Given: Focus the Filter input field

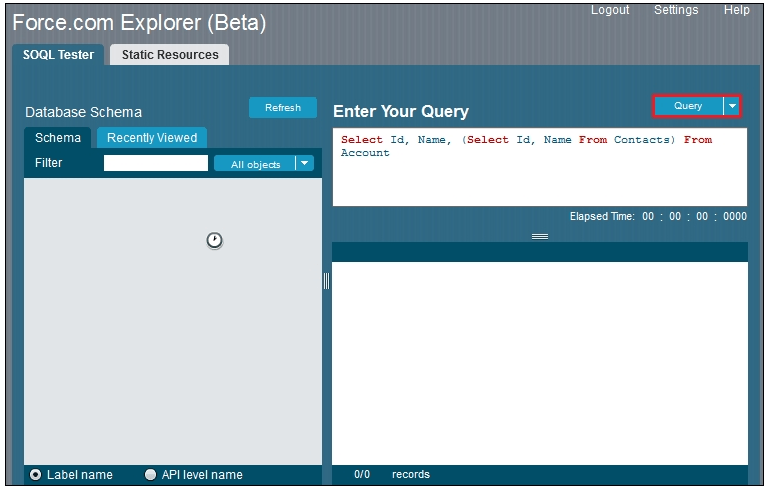Looking at the screenshot, I should pyautogui.click(x=156, y=163).
